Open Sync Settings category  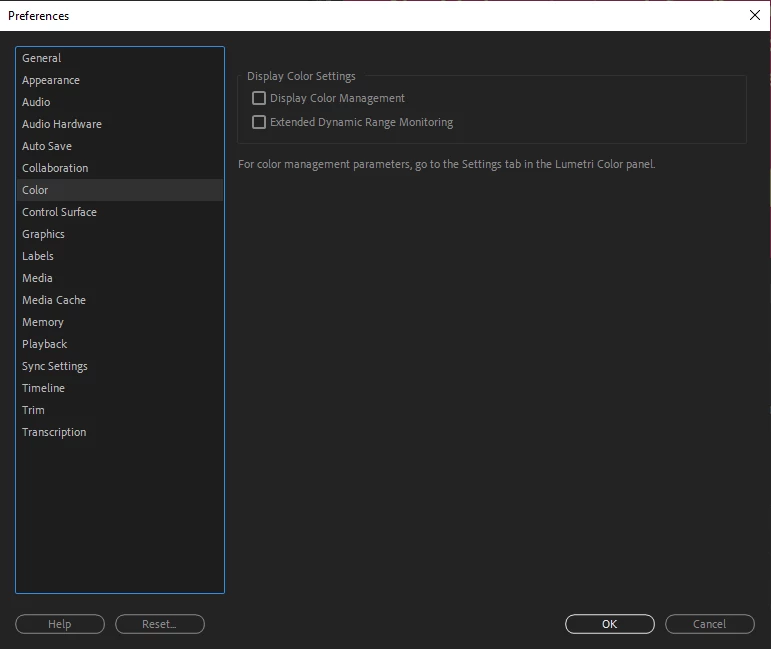tap(119, 366)
